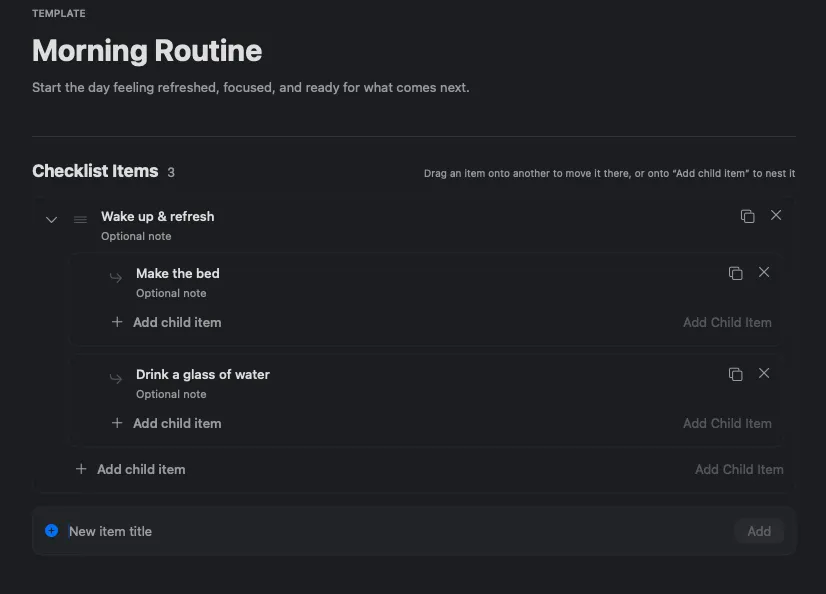This screenshot has width=826, height=594.
Task: Duplicate the Wake up & refresh item
Action: pyautogui.click(x=748, y=216)
